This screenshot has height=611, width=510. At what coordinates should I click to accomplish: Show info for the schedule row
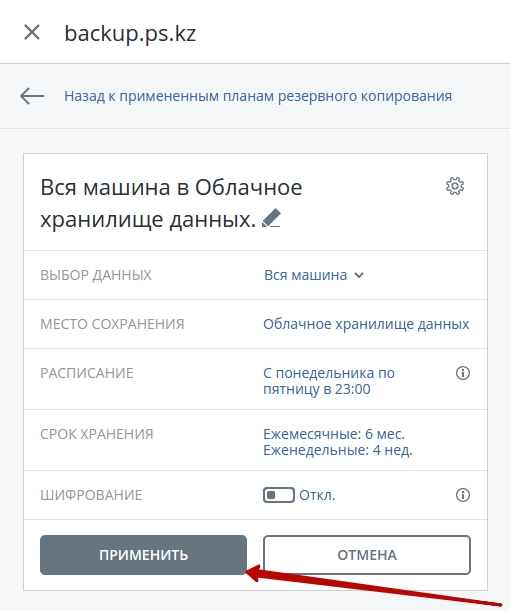463,373
